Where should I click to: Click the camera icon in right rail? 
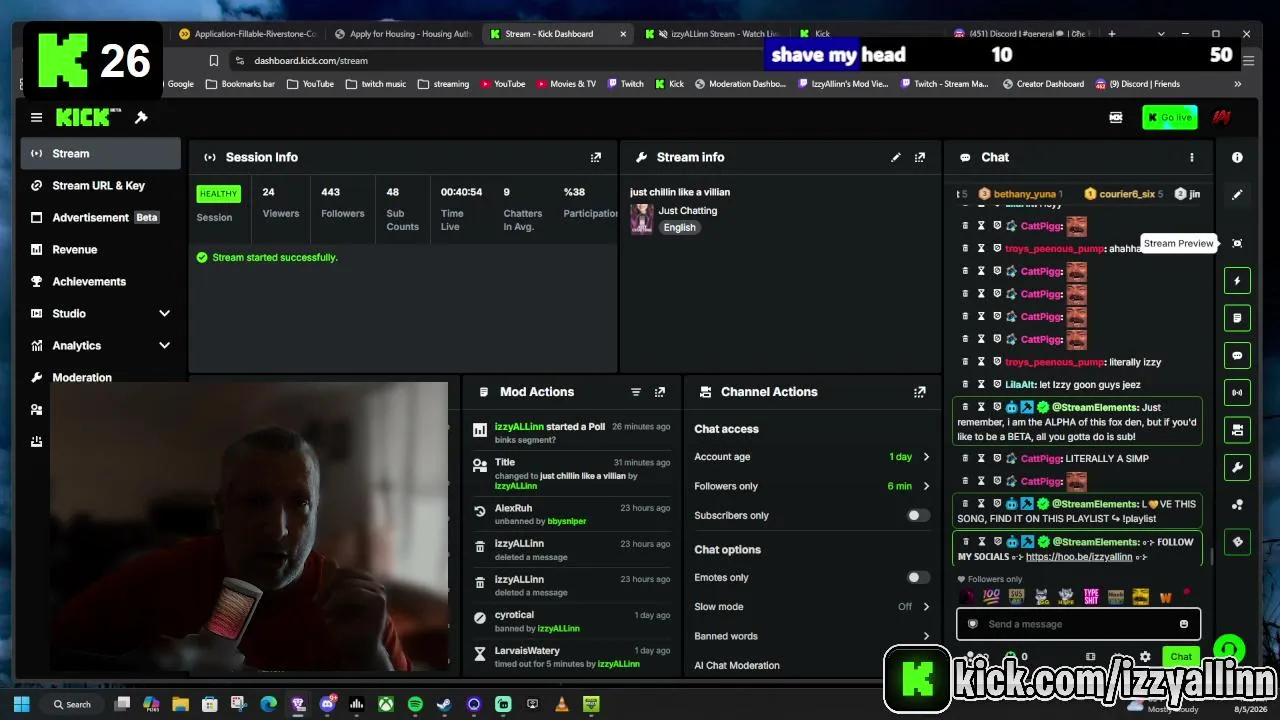[1237, 430]
